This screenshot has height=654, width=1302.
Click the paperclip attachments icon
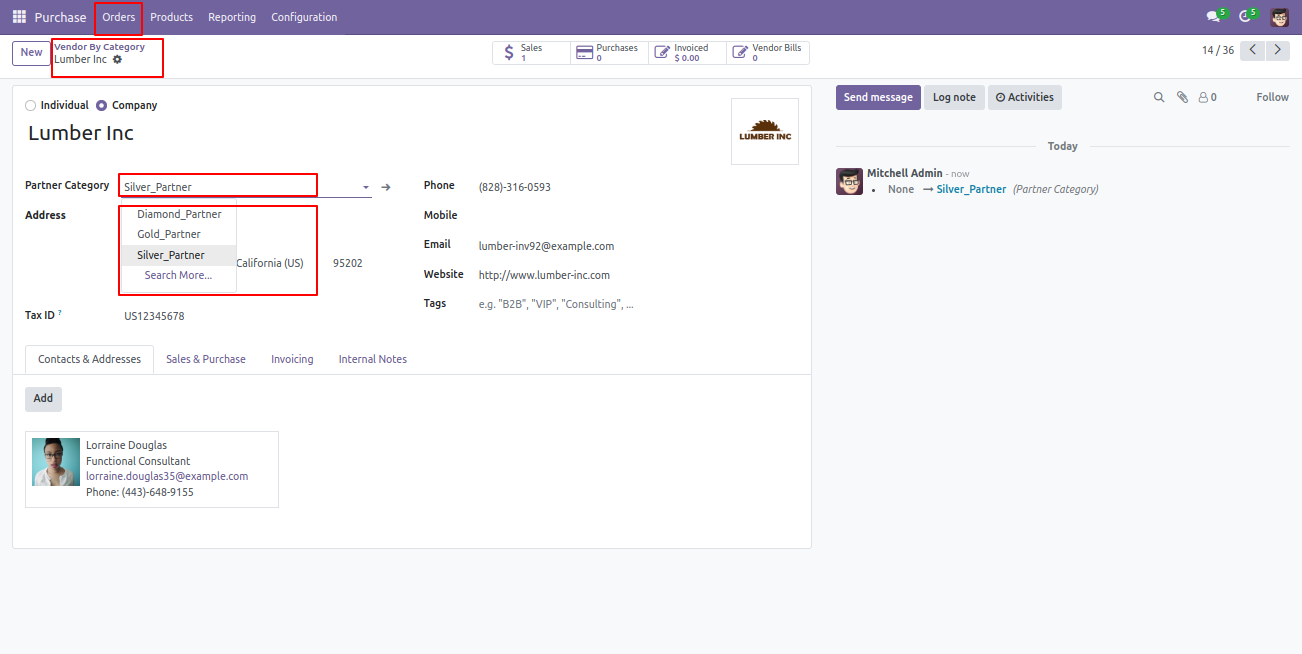(1182, 97)
